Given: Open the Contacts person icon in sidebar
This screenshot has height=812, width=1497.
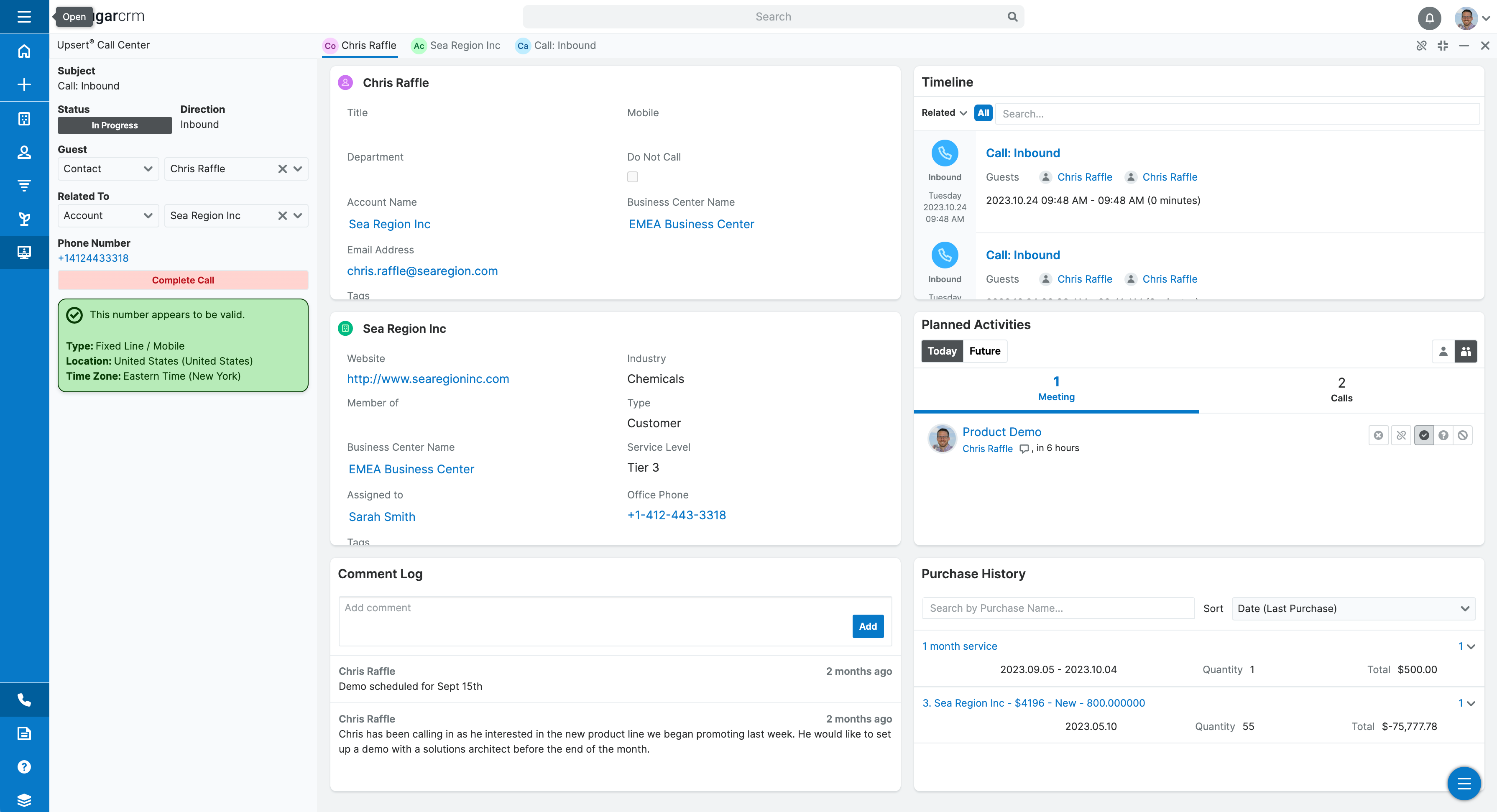Looking at the screenshot, I should click(24, 152).
